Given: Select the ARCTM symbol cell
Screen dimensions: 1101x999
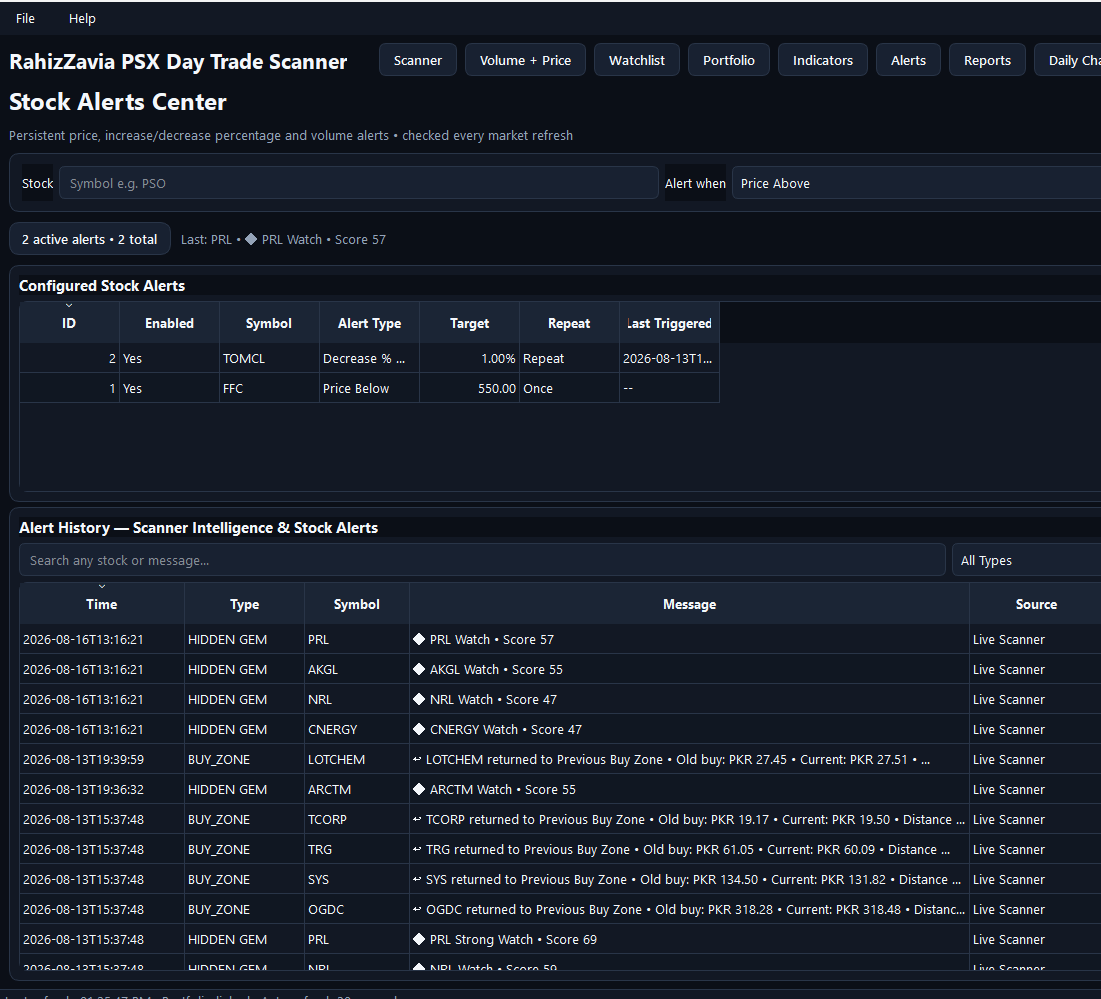Looking at the screenshot, I should (x=357, y=790).
